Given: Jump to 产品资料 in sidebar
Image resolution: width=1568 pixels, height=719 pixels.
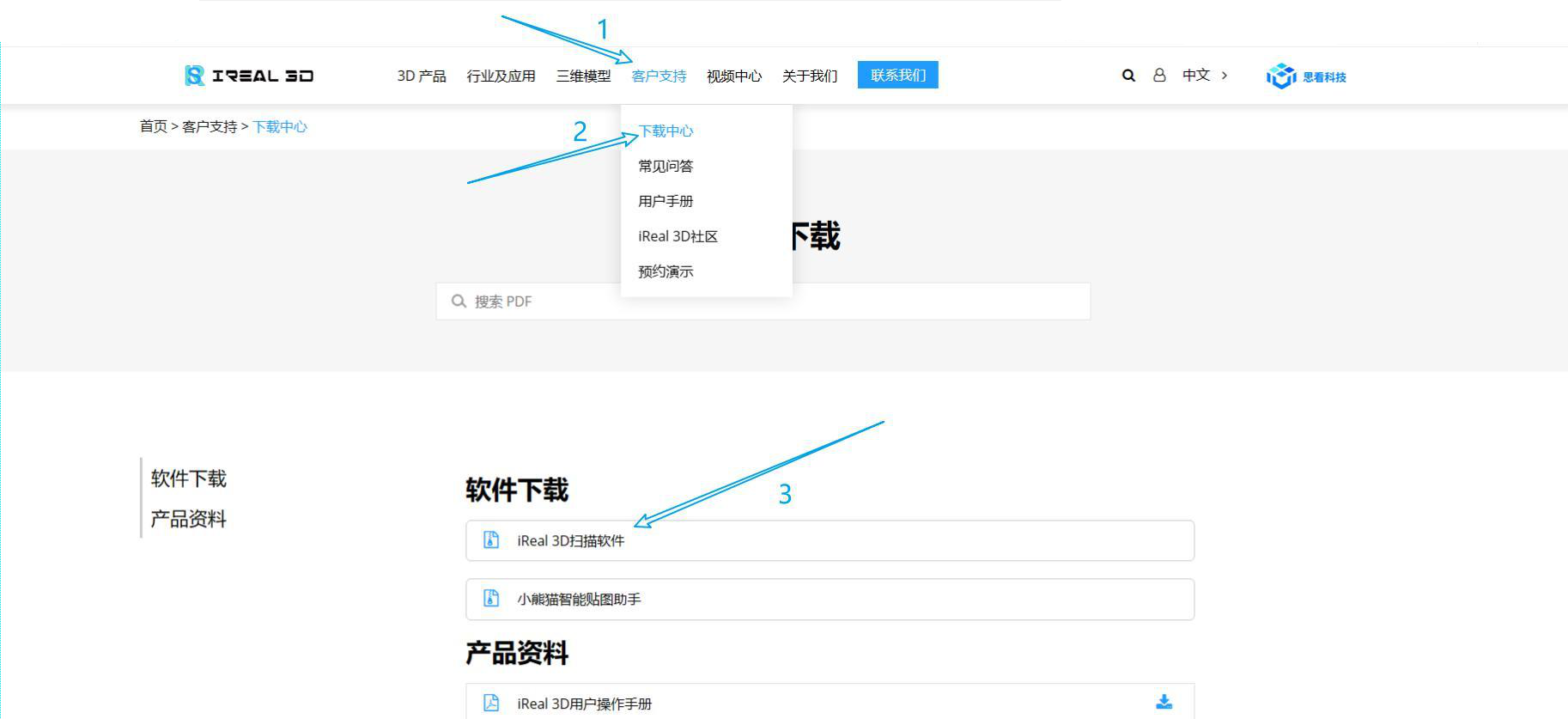Looking at the screenshot, I should [188, 519].
